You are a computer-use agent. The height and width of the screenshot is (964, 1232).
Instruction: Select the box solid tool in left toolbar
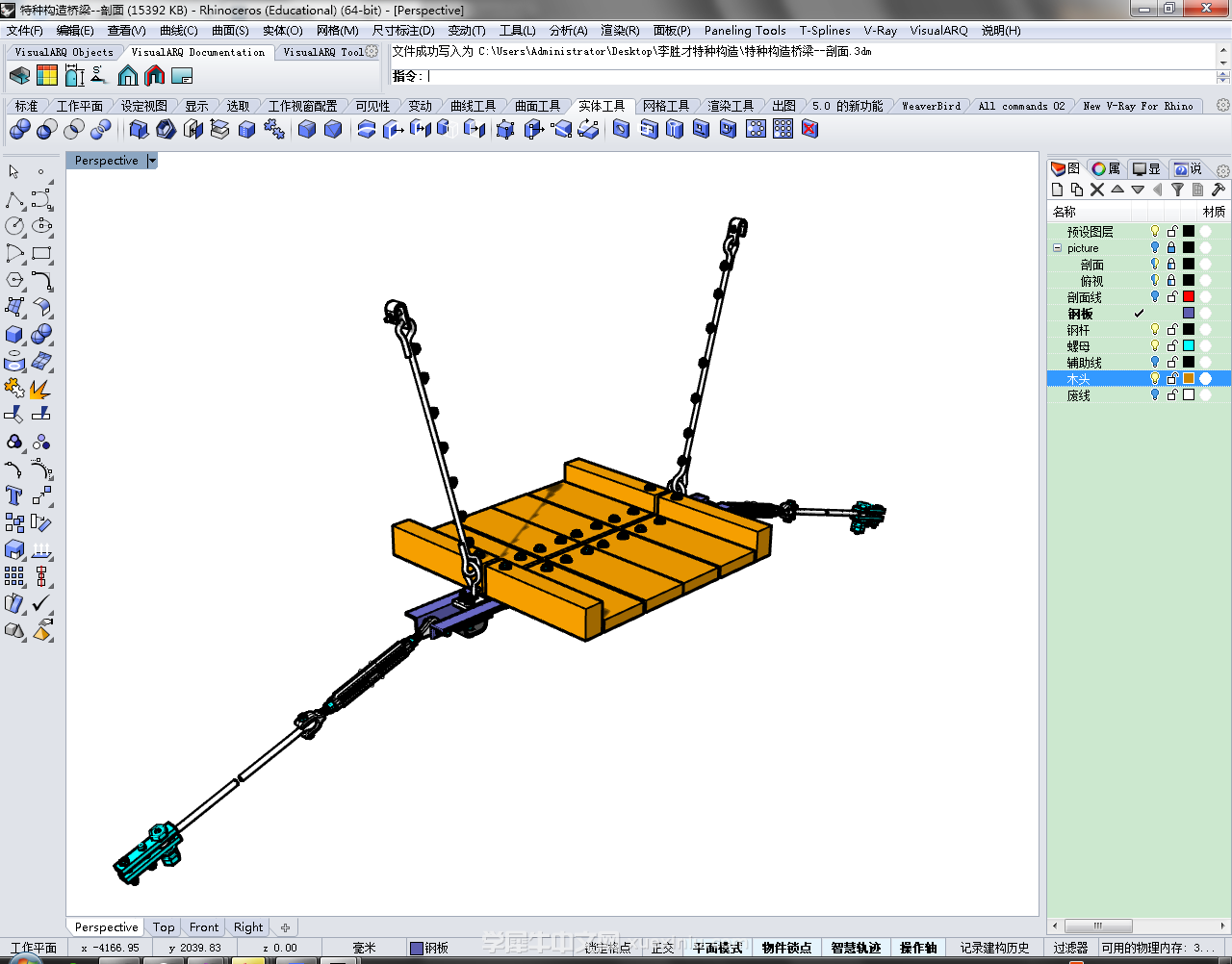click(14, 334)
